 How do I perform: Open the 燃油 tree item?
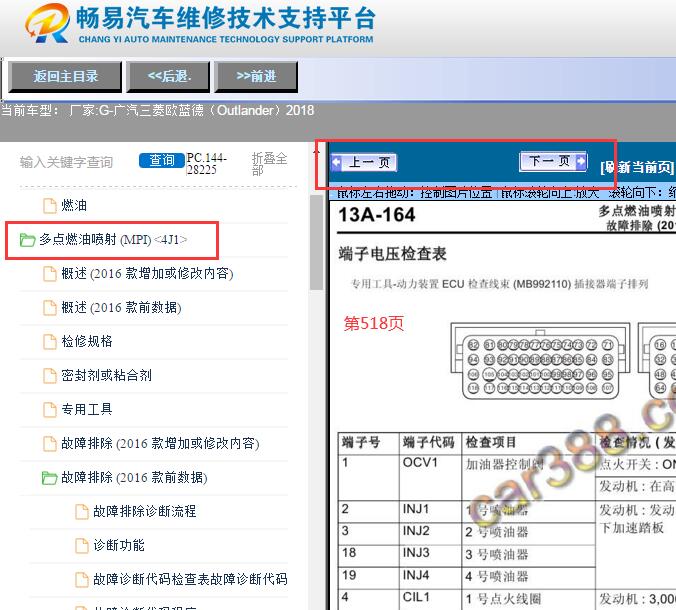coord(74,206)
